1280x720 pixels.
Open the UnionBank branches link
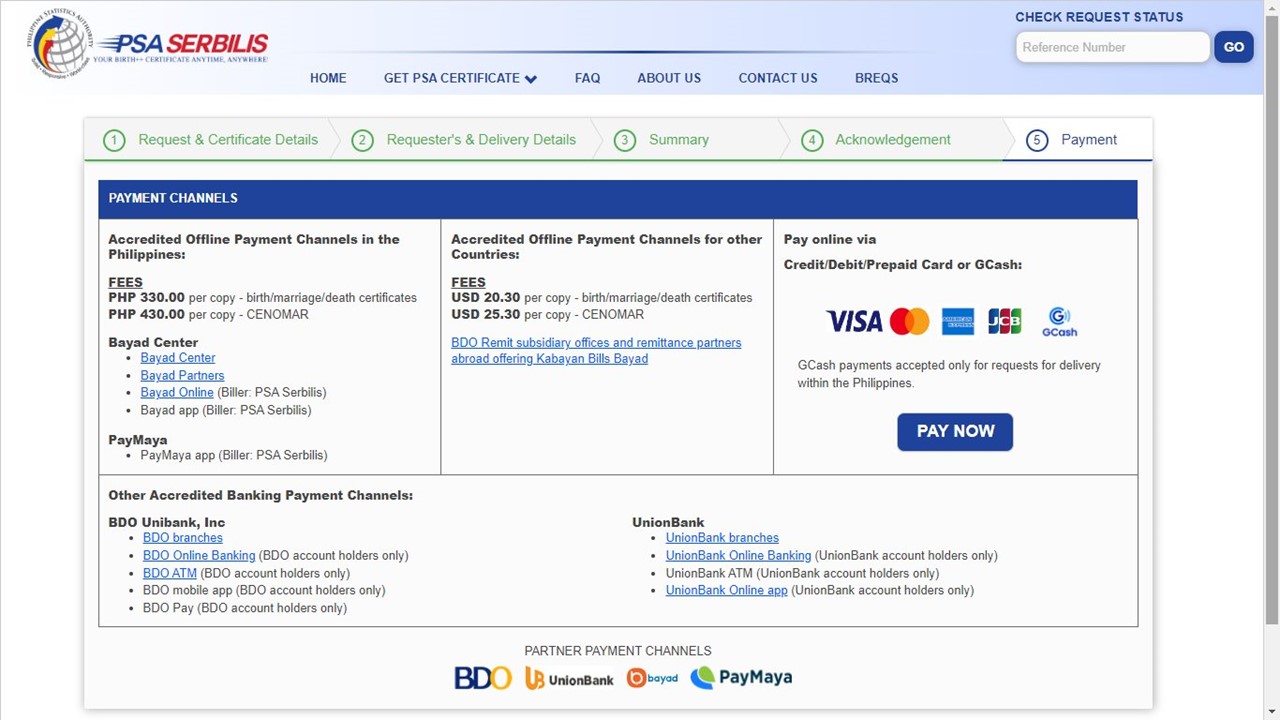pyautogui.click(x=722, y=538)
